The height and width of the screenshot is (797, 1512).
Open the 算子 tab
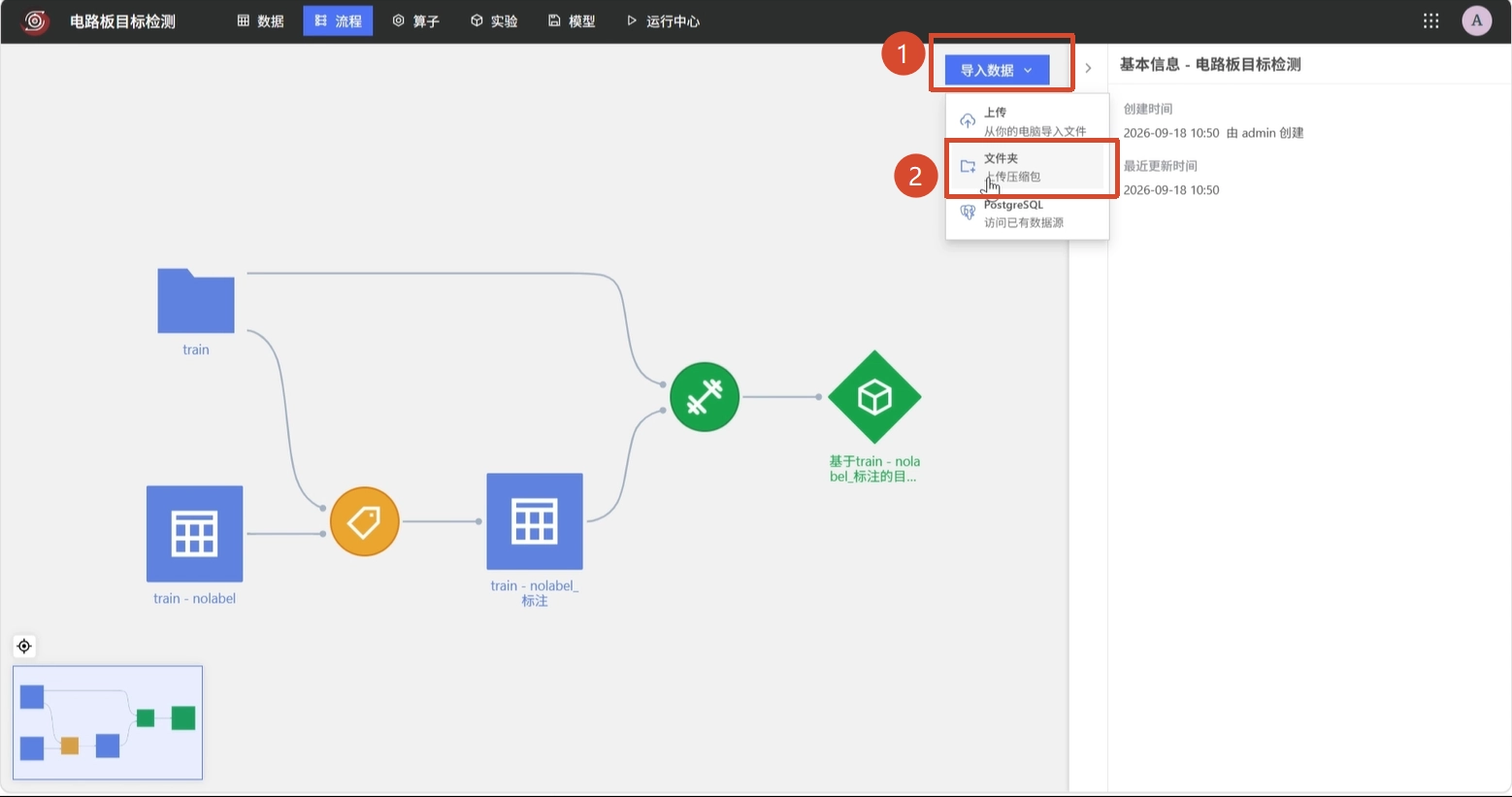pyautogui.click(x=415, y=20)
